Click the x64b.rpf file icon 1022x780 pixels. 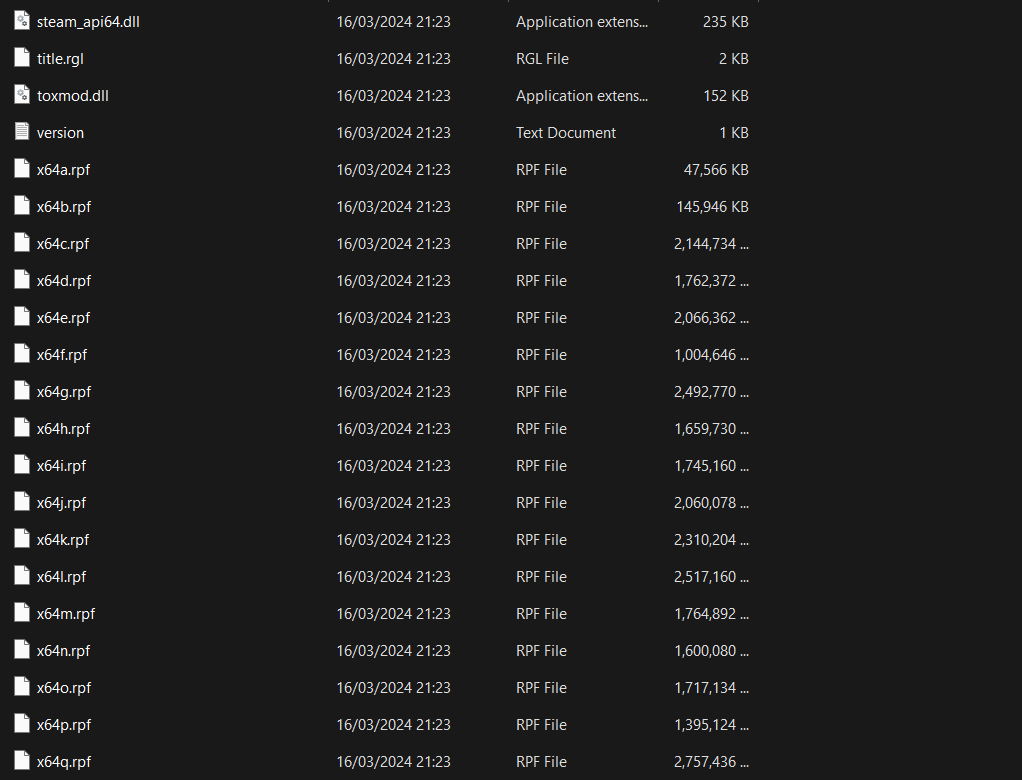pos(22,206)
